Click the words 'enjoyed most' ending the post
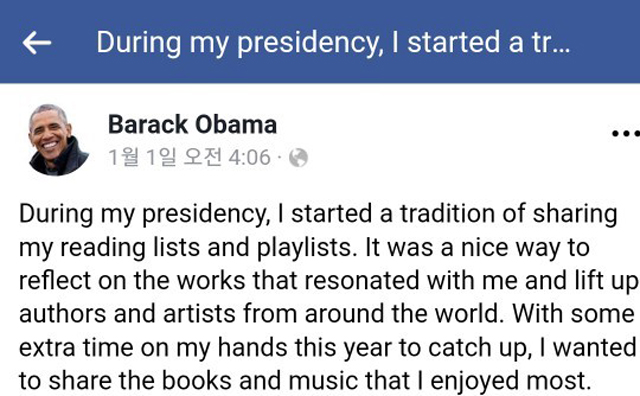Image resolution: width=640 pixels, height=396 pixels. point(511,382)
